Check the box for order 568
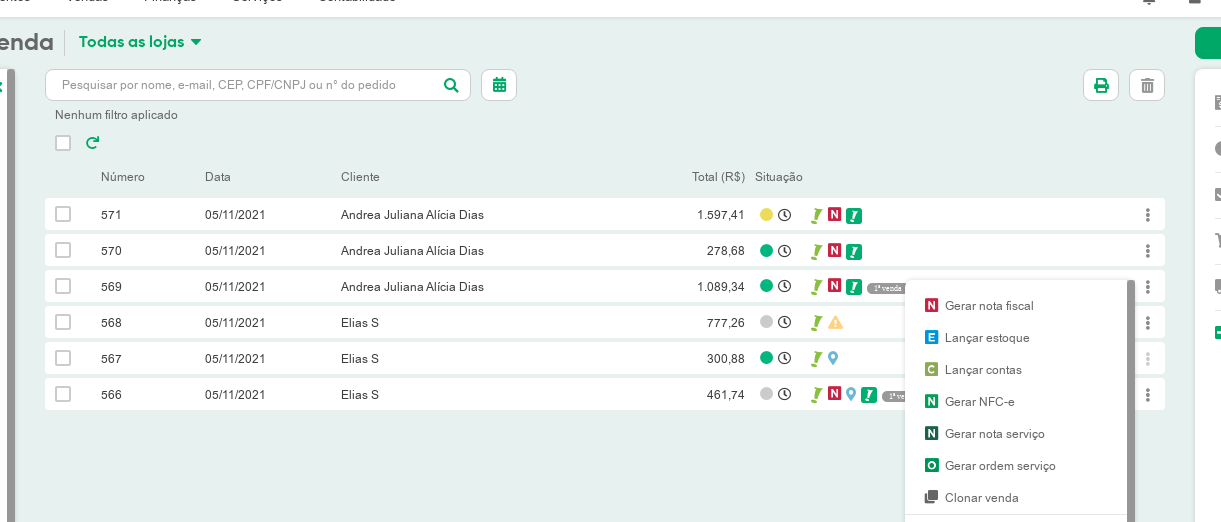Viewport: 1221px width, 522px height. 63,322
